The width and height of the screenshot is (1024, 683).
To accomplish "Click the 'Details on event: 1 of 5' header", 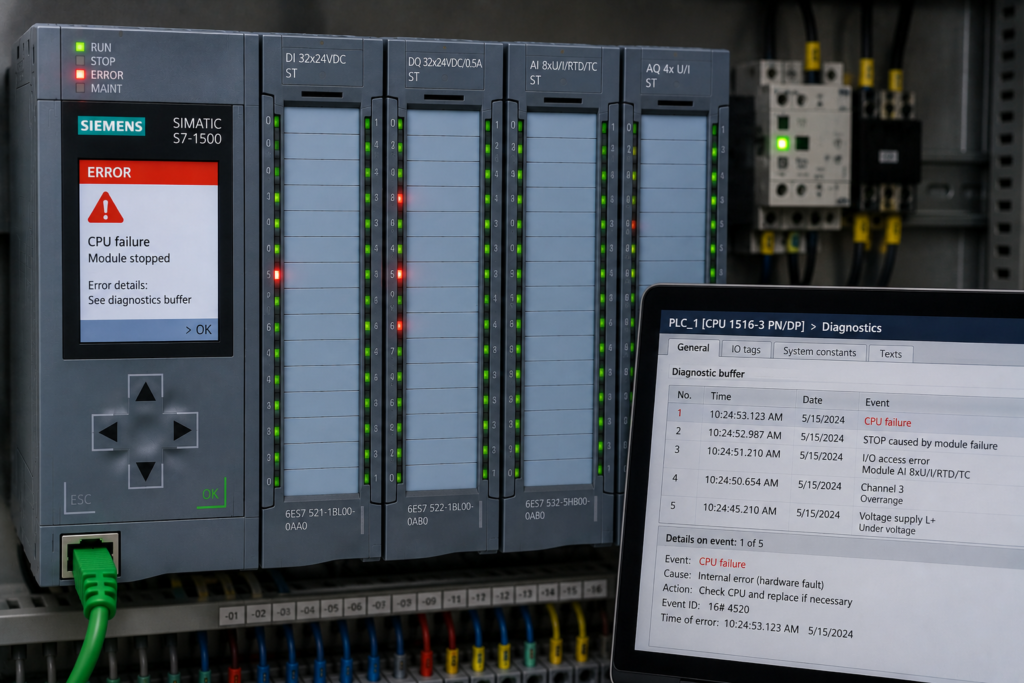I will point(714,541).
